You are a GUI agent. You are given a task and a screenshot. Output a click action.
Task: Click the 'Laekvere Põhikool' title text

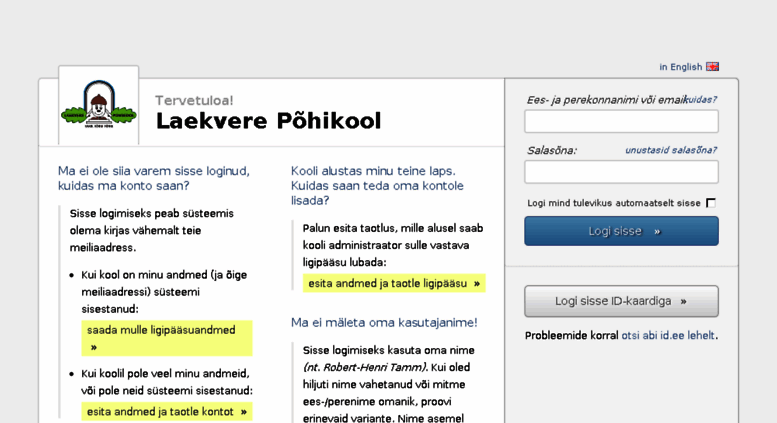pos(269,121)
